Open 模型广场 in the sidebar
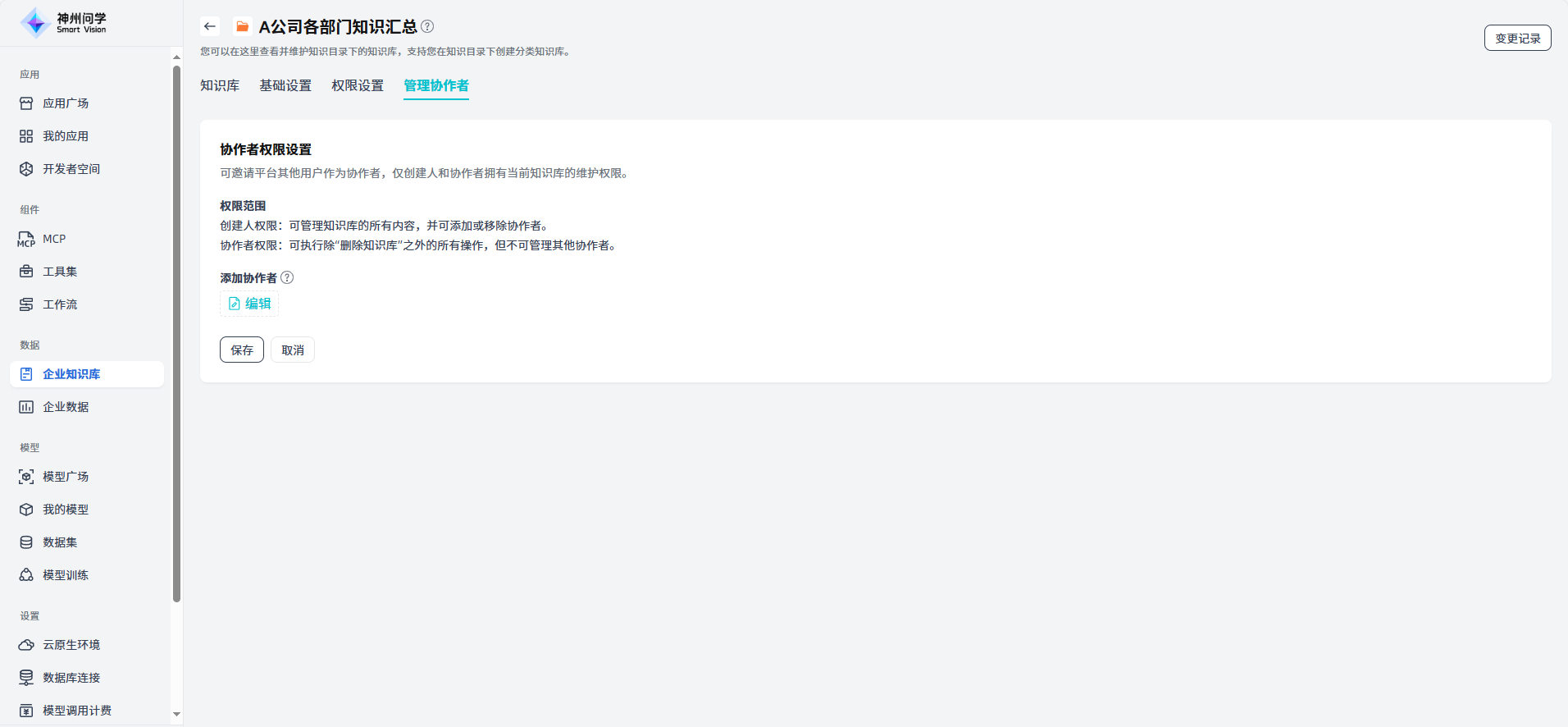 [66, 477]
